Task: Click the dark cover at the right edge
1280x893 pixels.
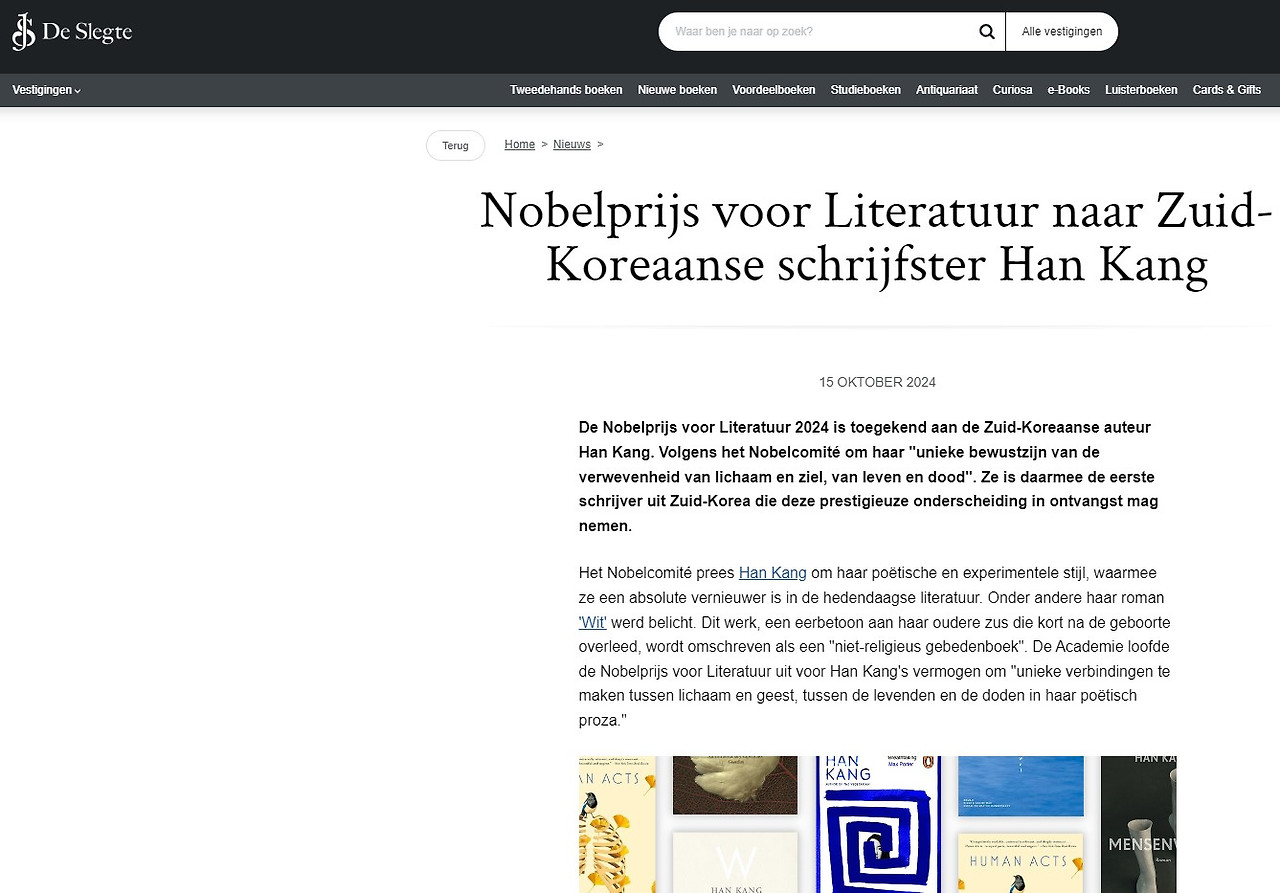Action: (x=1138, y=824)
